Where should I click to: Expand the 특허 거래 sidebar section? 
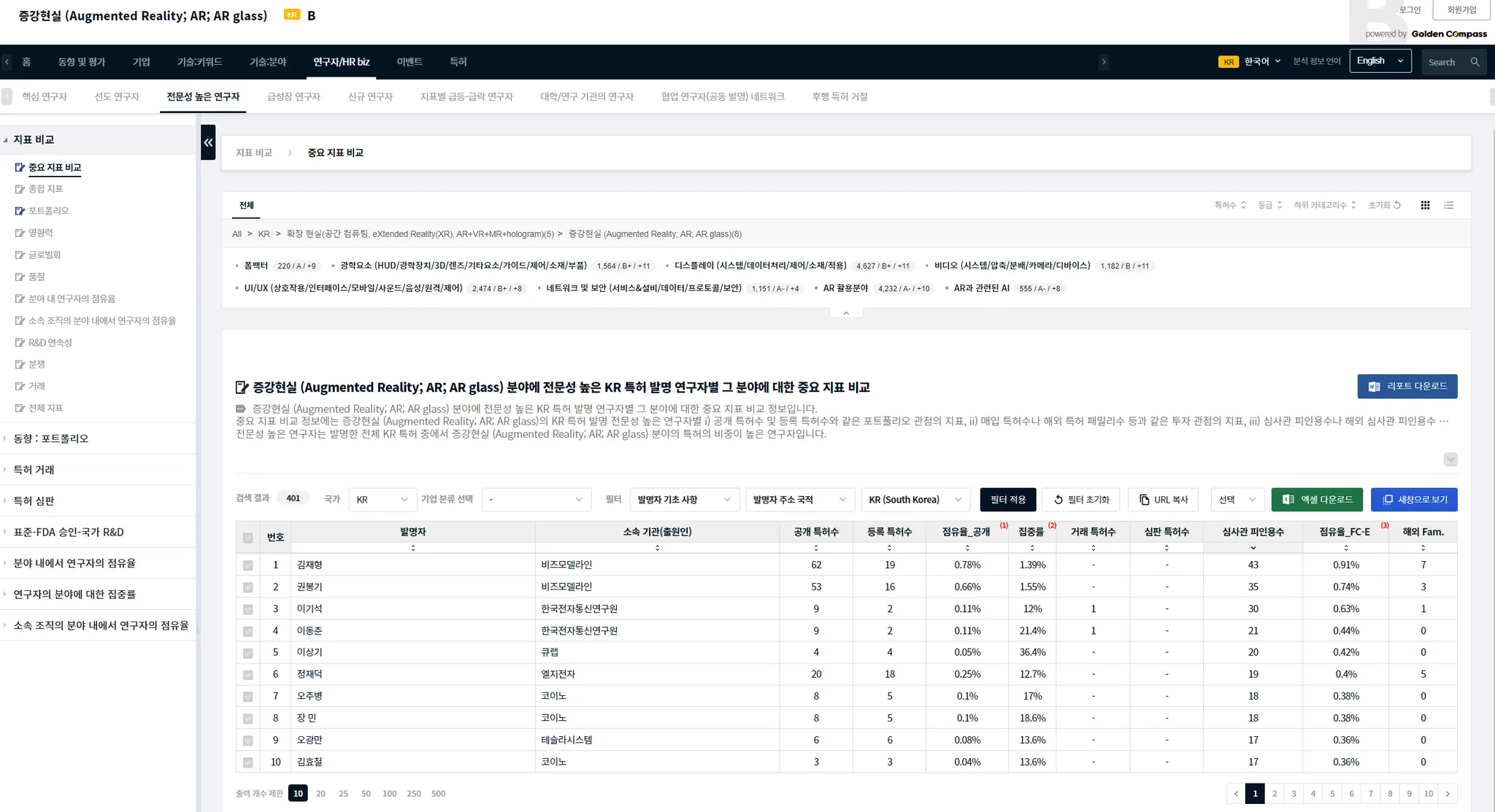coord(34,470)
